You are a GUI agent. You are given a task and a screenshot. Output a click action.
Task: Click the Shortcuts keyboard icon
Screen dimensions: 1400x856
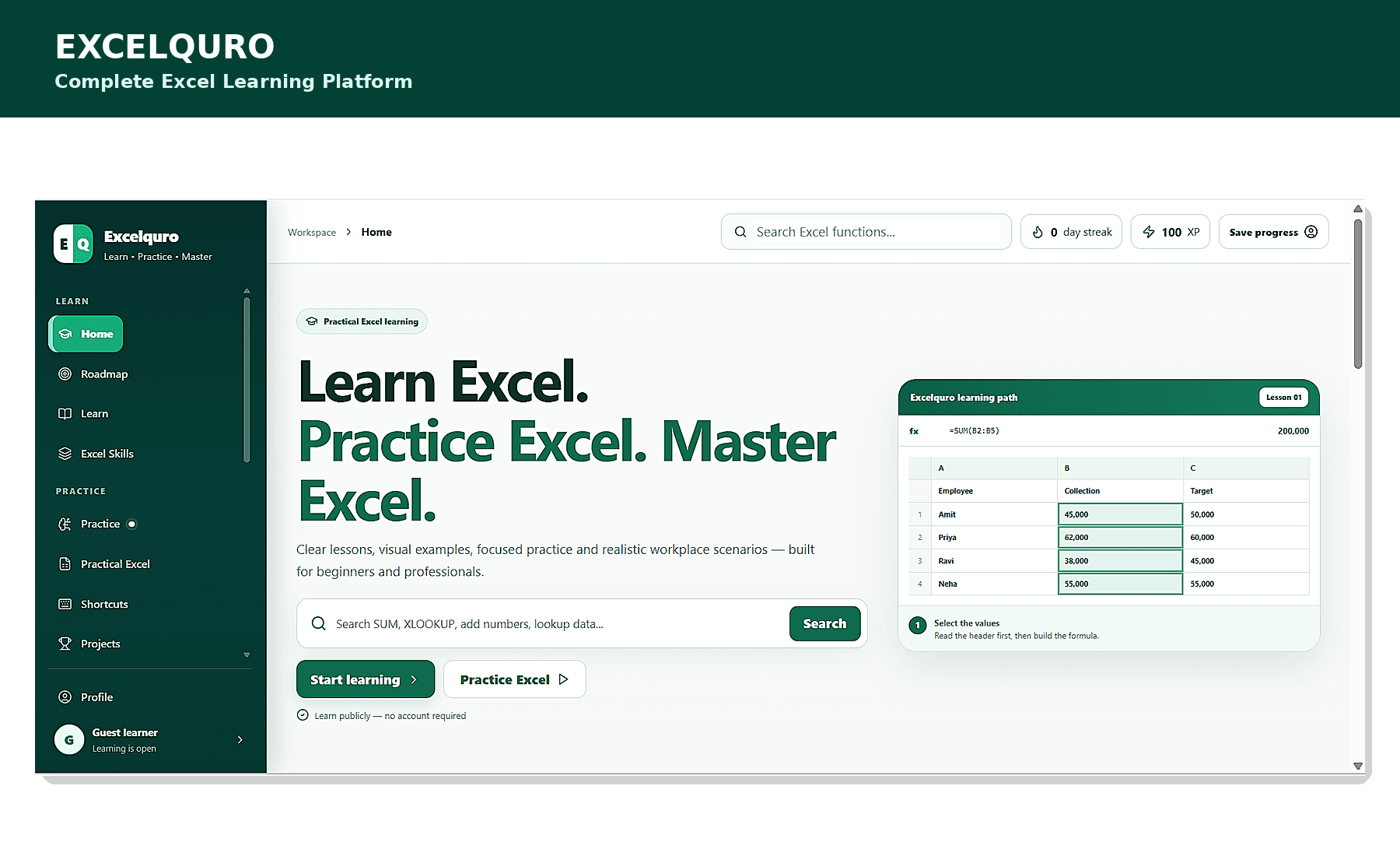pos(65,604)
